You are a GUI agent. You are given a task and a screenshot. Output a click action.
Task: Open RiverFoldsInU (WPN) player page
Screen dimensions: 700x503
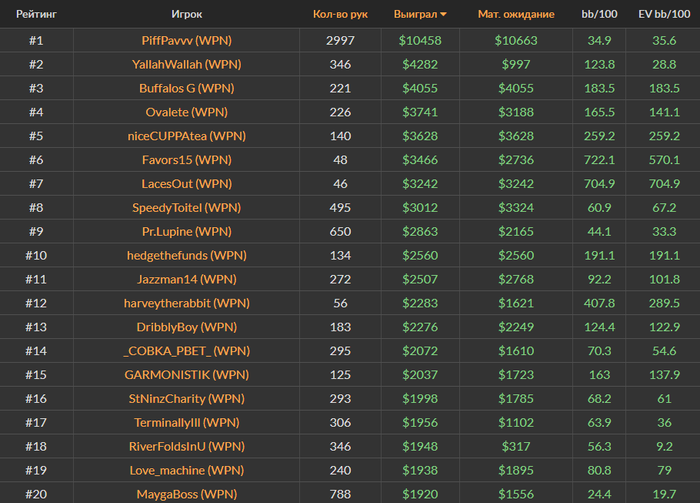point(187,446)
